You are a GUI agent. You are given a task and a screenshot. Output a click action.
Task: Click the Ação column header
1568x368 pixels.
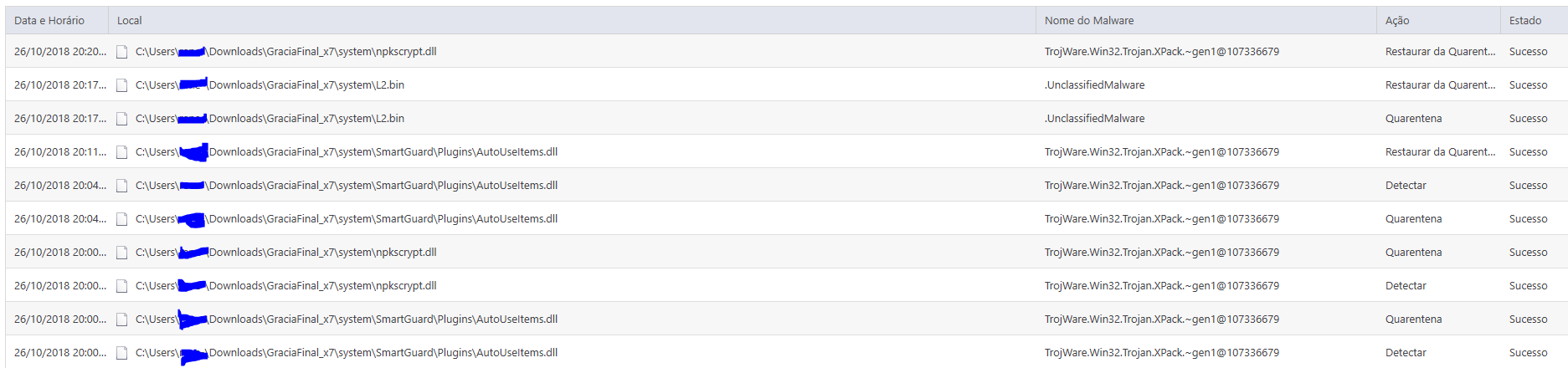1397,20
